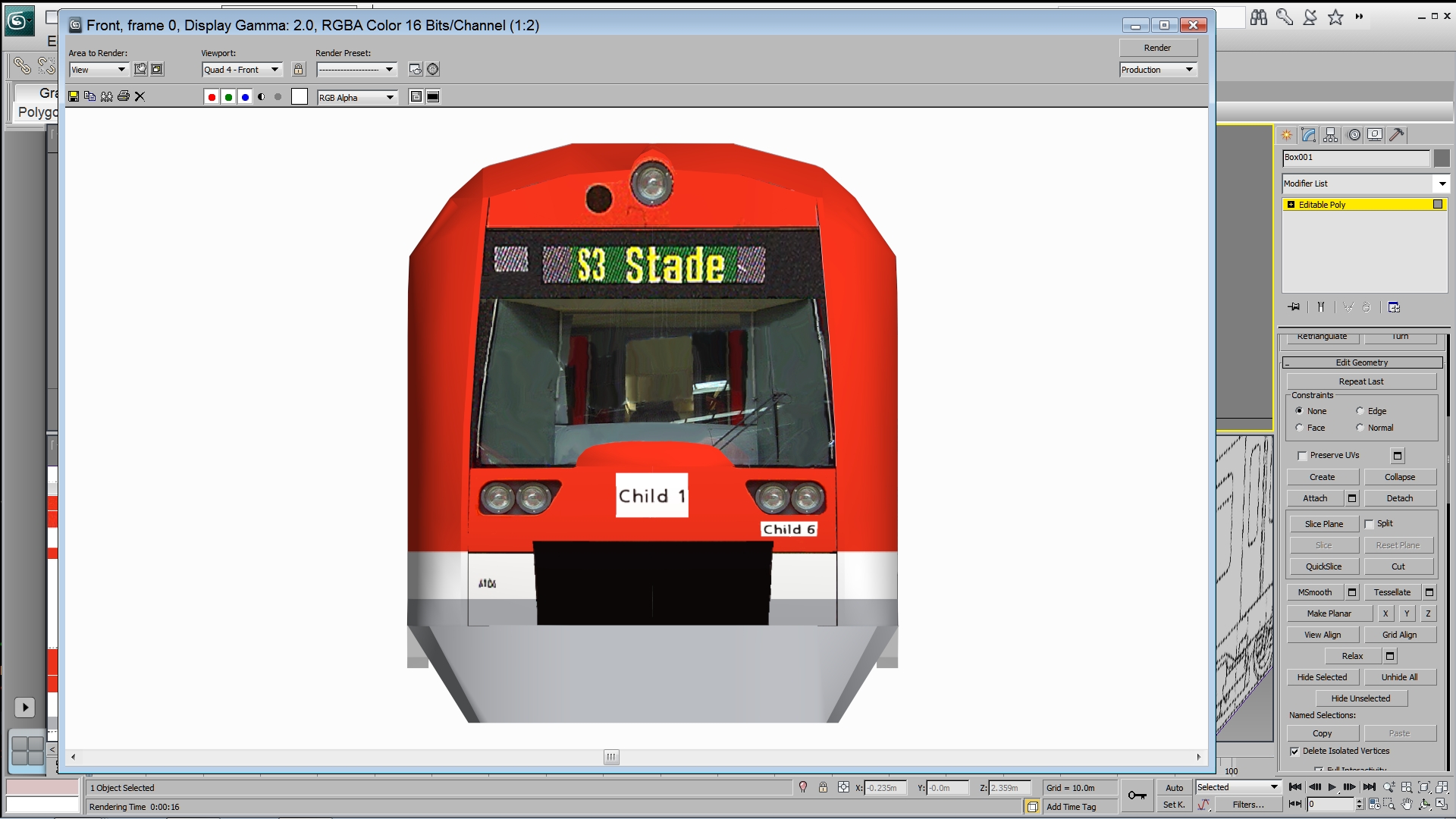Print the rendered image
Viewport: 1456px width, 819px height.
[x=123, y=96]
